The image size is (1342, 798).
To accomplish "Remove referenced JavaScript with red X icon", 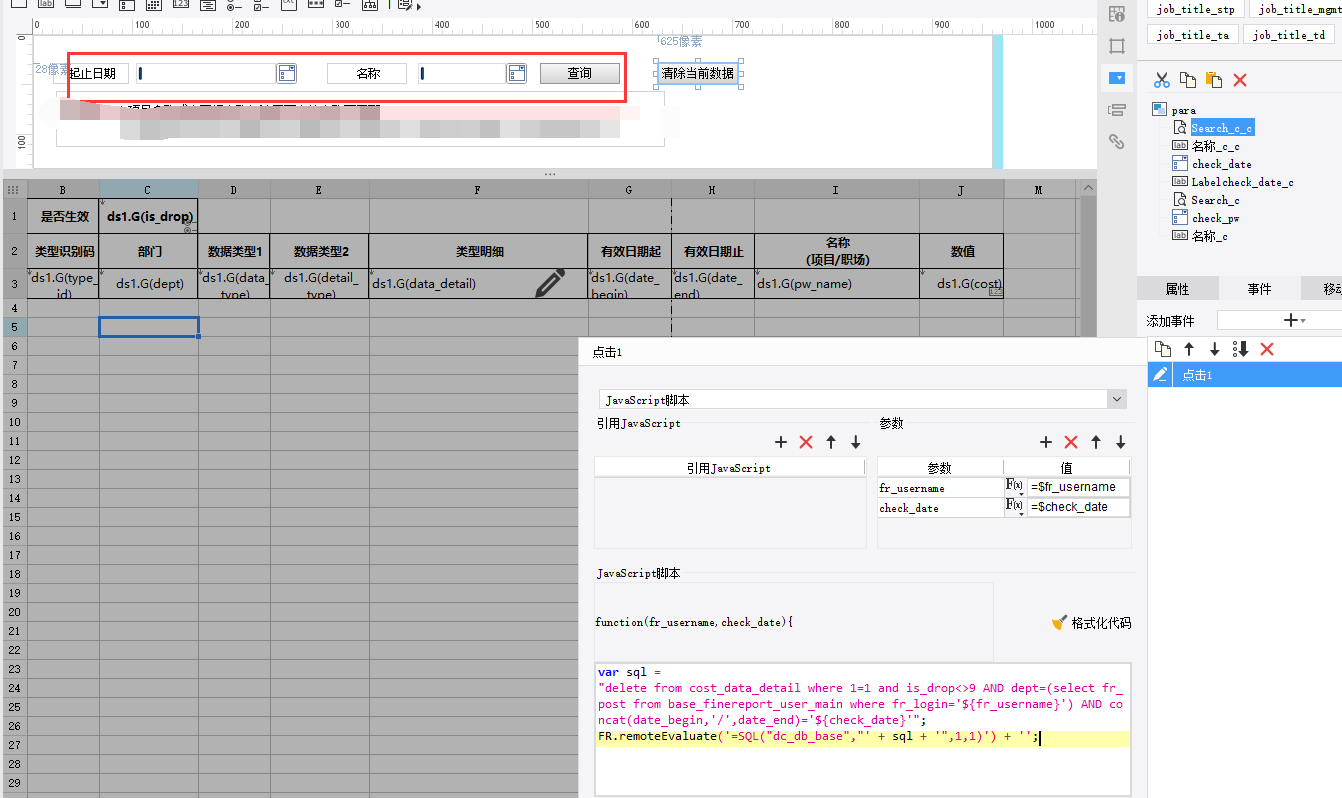I will click(806, 442).
